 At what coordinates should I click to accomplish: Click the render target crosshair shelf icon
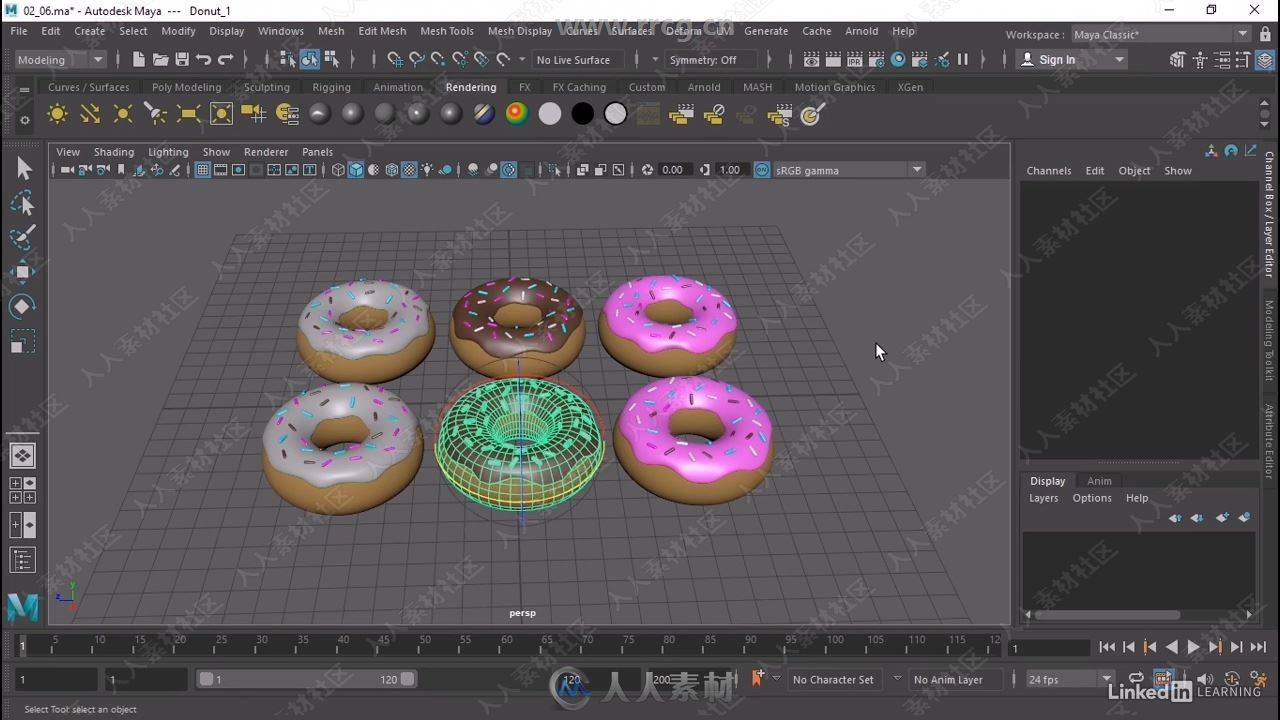(811, 114)
